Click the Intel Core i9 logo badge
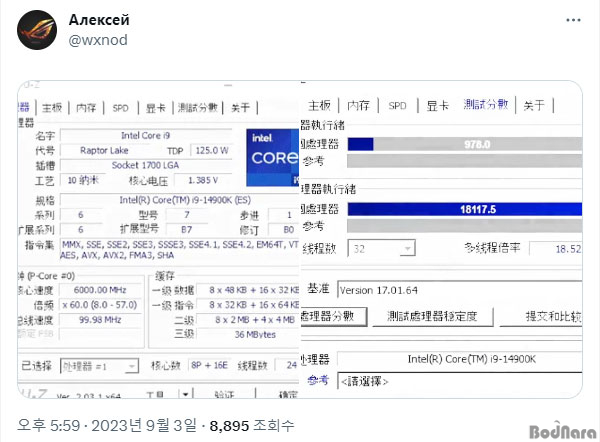The image size is (600, 442). click(272, 158)
